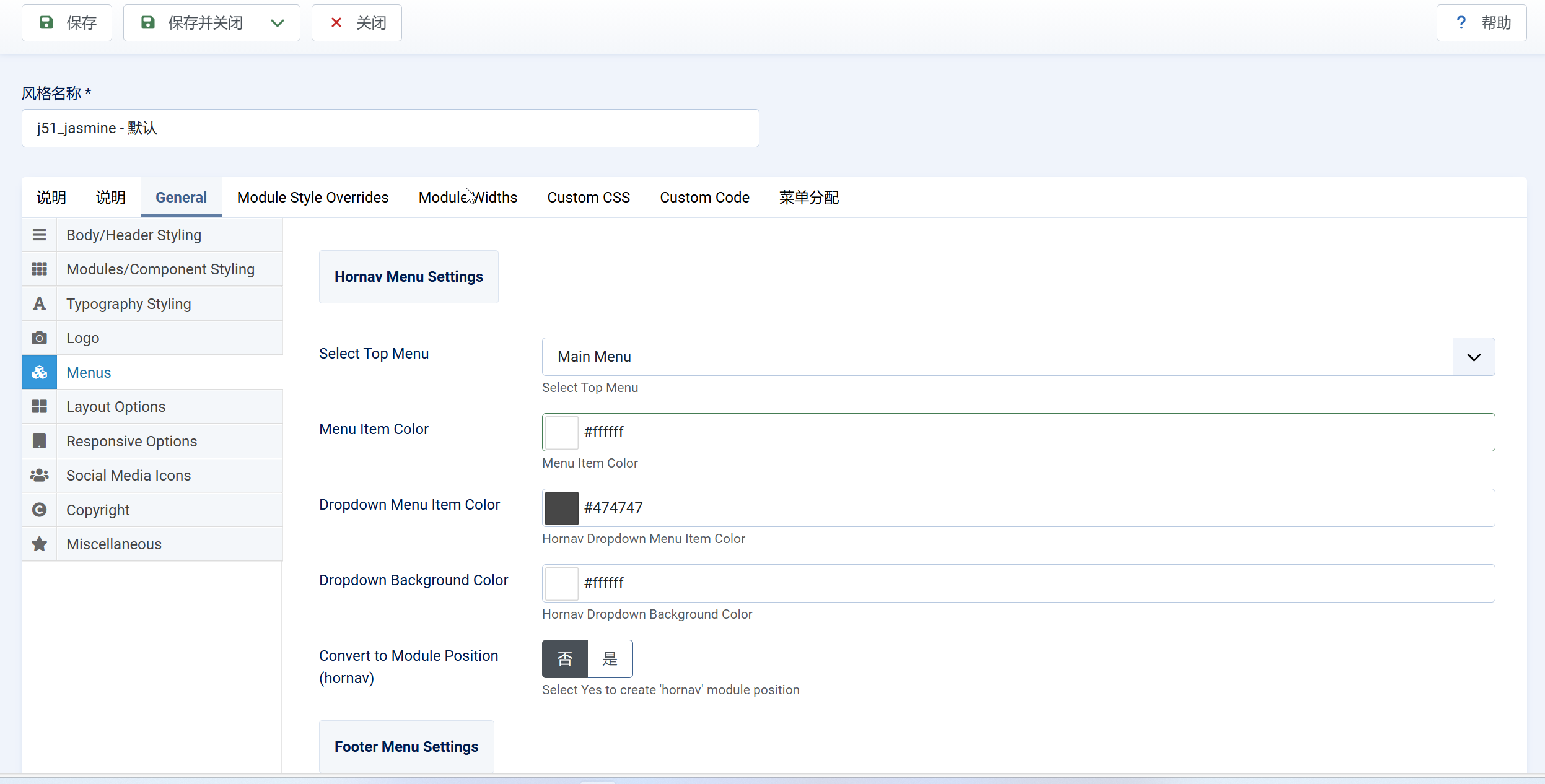This screenshot has width=1545, height=784.
Task: Switch to the Custom CSS tab
Action: tap(588, 198)
